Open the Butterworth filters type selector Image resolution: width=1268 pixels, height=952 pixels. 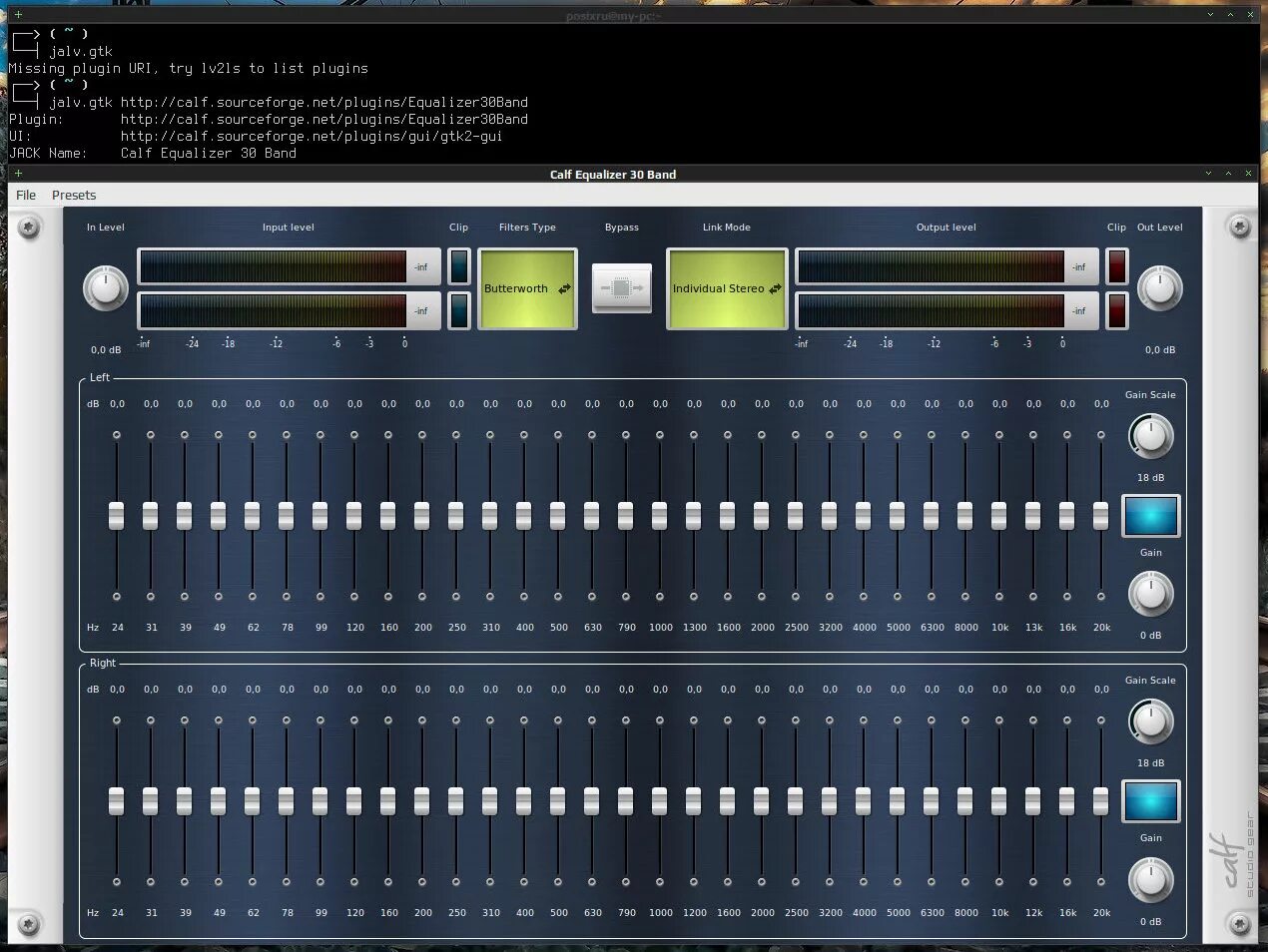click(528, 288)
